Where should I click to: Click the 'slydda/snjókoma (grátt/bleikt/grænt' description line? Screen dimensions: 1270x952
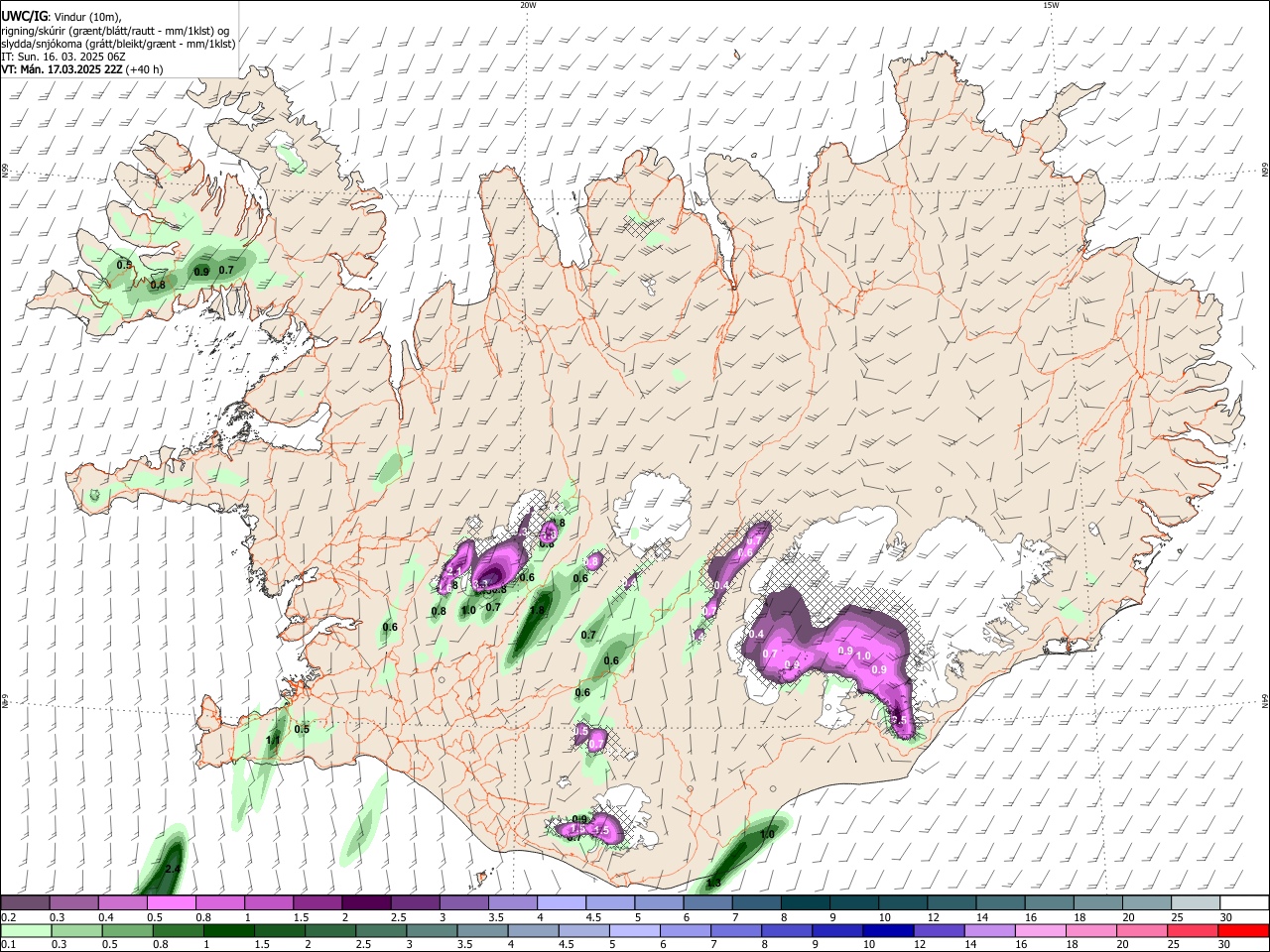pos(118,44)
